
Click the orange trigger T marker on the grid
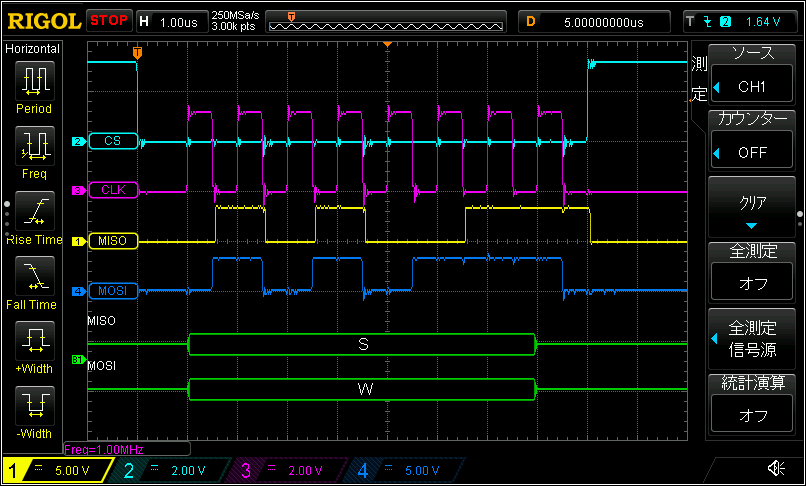click(x=137, y=52)
